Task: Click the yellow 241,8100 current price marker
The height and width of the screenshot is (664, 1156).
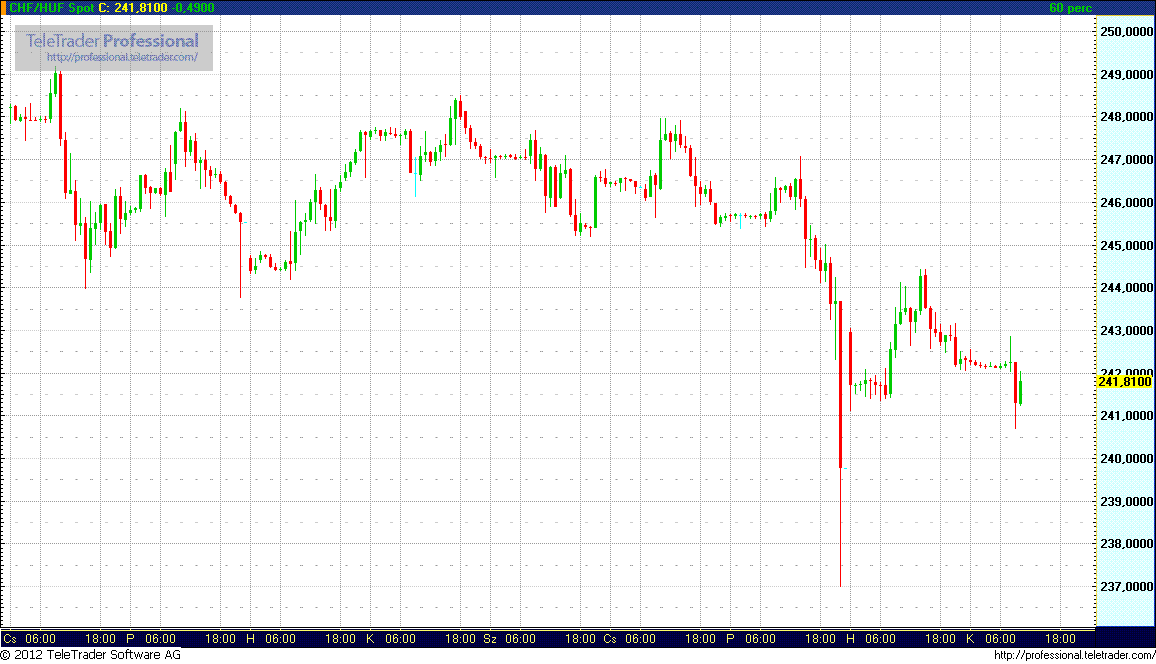Action: point(1125,381)
